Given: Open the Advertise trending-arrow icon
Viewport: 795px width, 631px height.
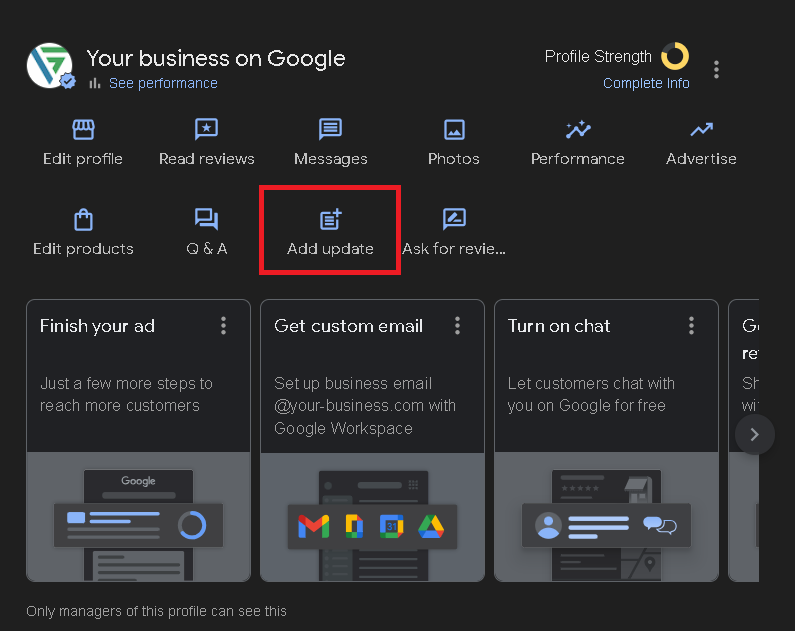Looking at the screenshot, I should point(701,130).
